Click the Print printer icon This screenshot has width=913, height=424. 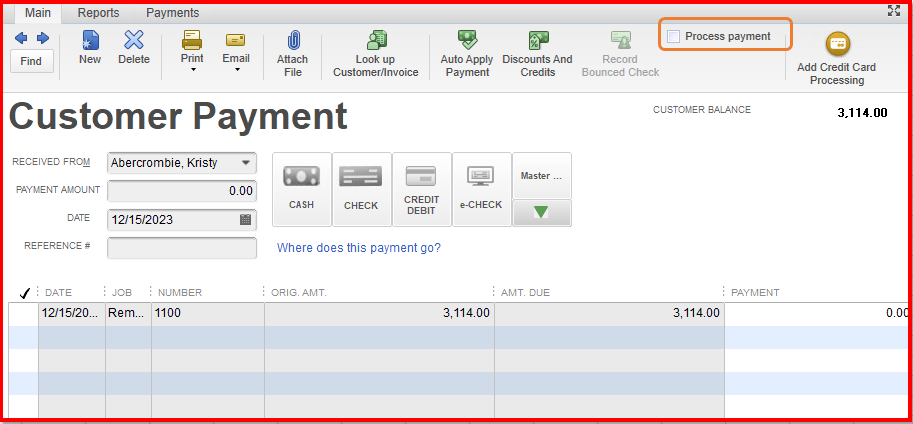192,40
